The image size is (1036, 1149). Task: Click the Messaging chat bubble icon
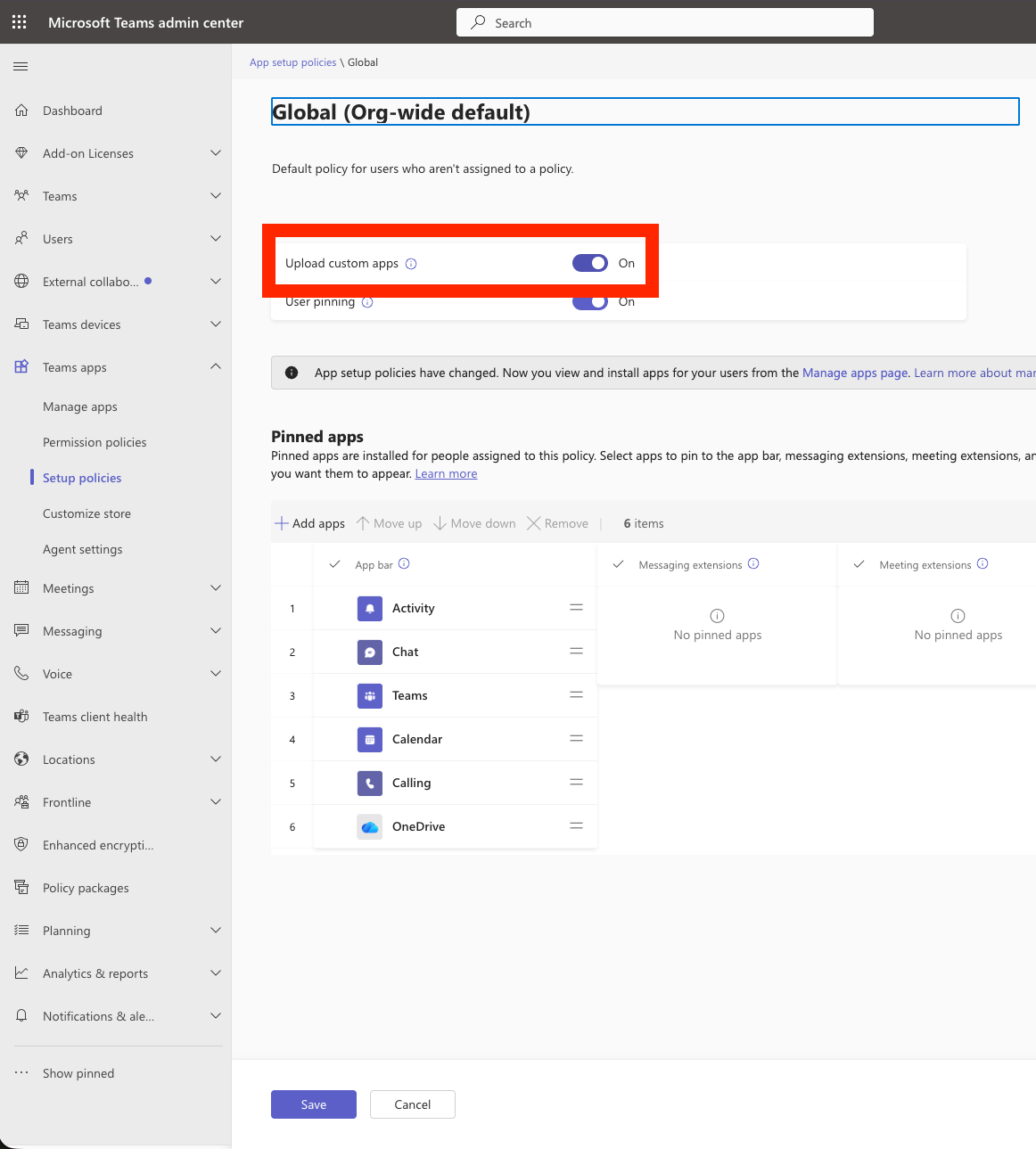click(21, 631)
